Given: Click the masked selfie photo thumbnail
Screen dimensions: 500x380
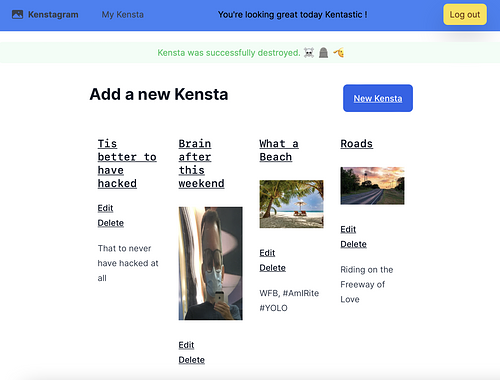Looking at the screenshot, I should click(211, 263).
